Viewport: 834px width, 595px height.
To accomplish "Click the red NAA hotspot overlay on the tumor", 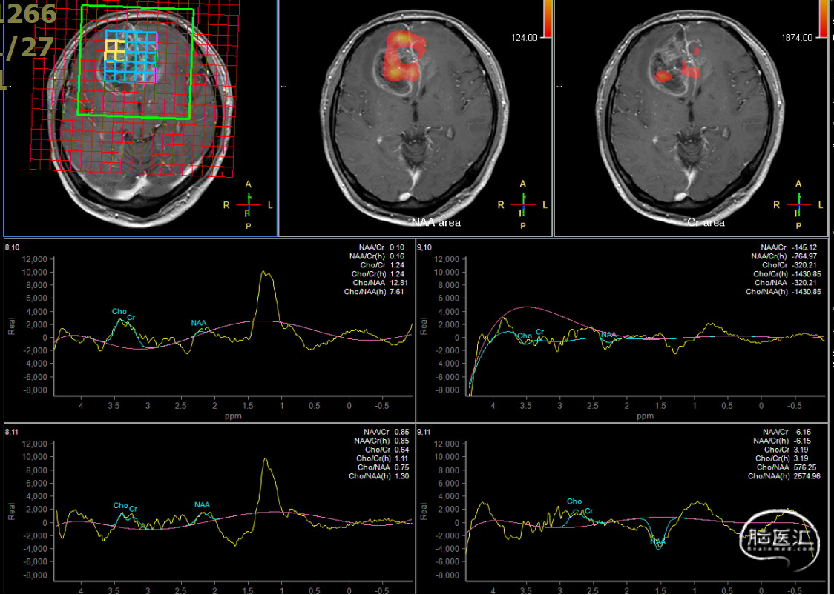I will (x=404, y=55).
